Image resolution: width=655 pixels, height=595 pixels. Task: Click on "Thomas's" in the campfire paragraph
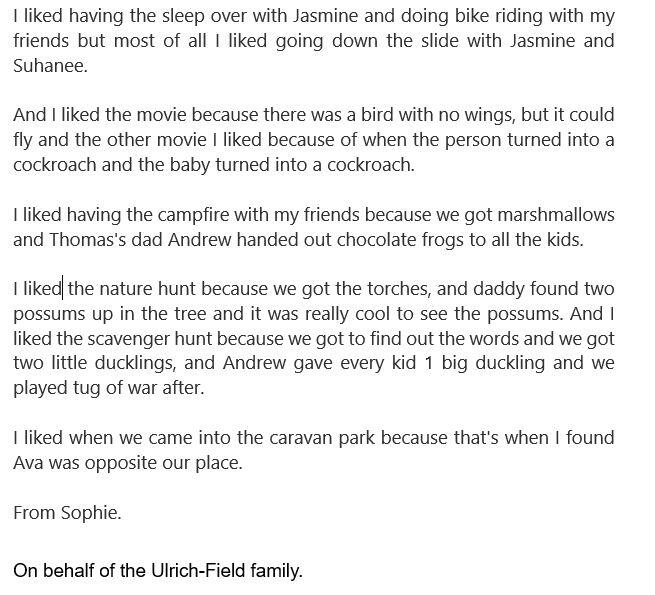pos(87,240)
